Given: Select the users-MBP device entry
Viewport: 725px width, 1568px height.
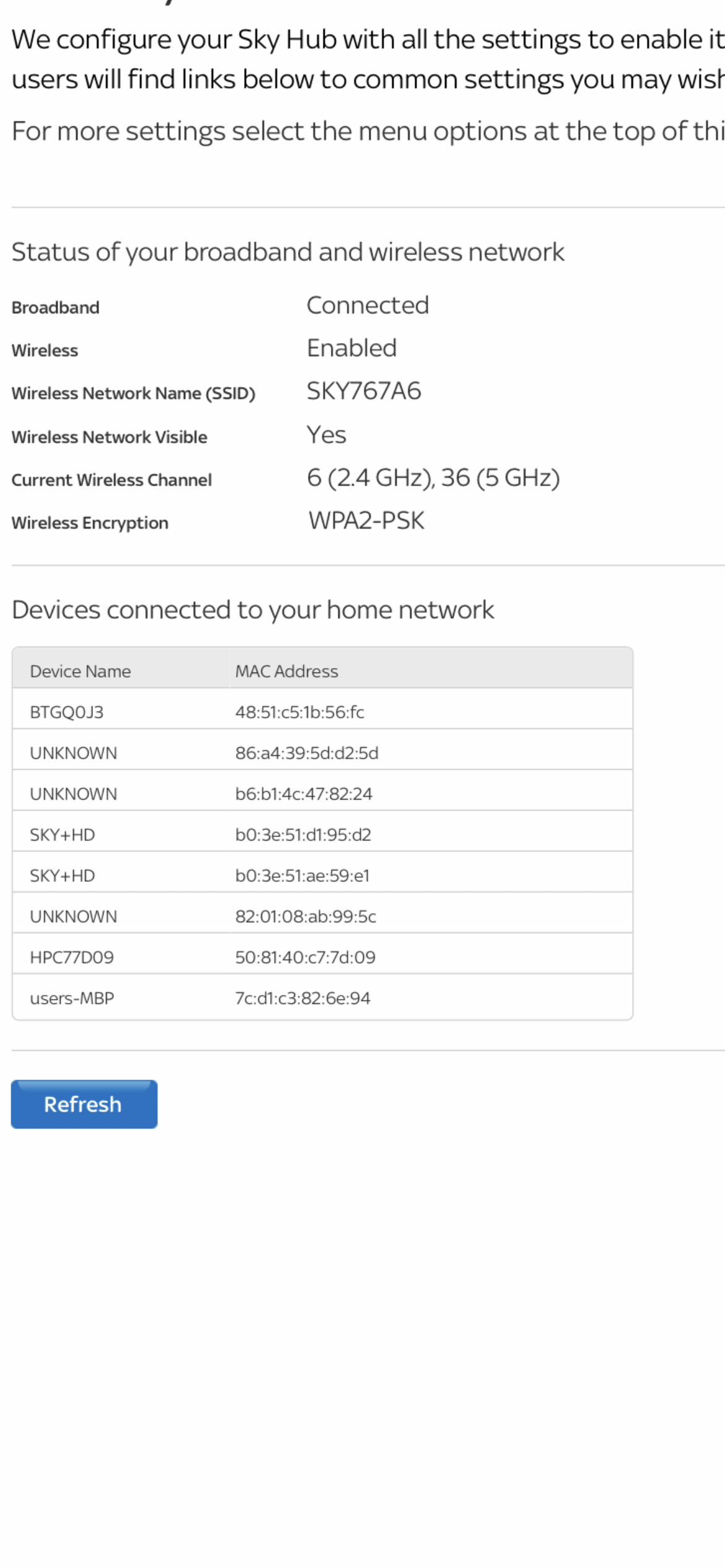Looking at the screenshot, I should 72,998.
